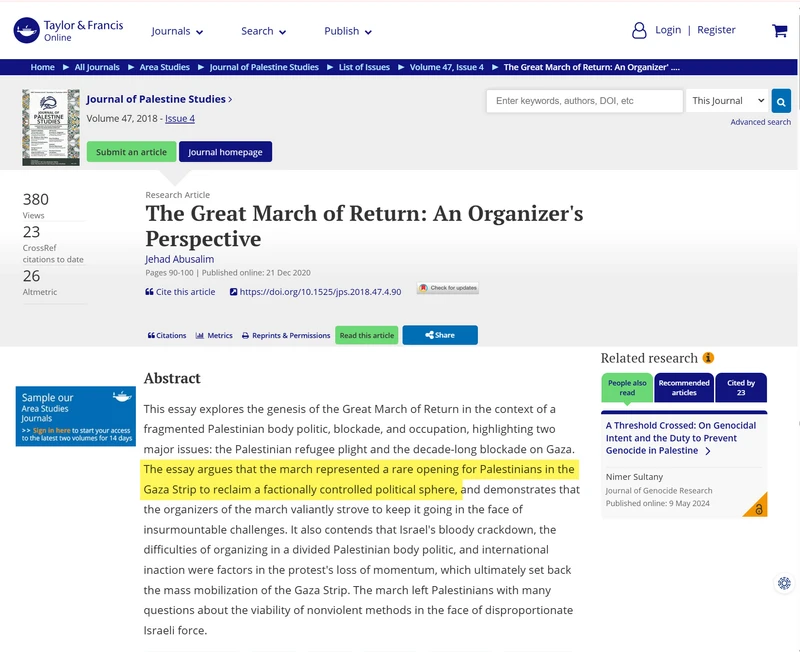Screen dimensions: 800x652
Task: Click the Read this article button
Action: (x=367, y=335)
